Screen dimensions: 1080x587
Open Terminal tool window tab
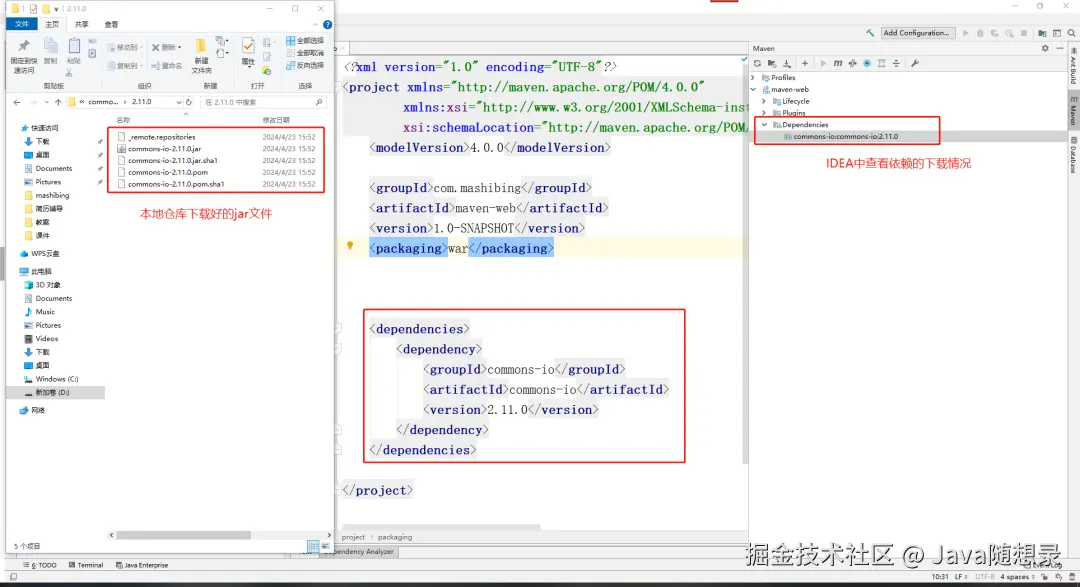pyautogui.click(x=86, y=565)
